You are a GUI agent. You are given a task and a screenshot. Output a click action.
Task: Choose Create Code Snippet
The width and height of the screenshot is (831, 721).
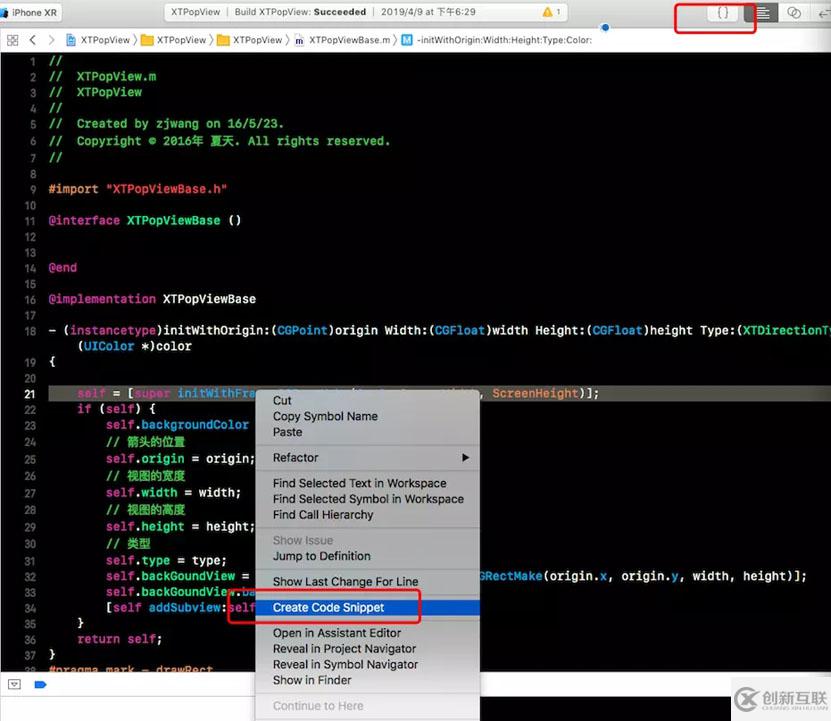[328, 607]
